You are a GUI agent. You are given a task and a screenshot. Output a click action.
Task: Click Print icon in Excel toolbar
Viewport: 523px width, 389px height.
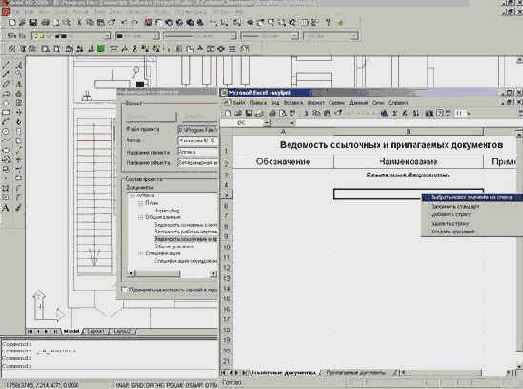(x=273, y=113)
